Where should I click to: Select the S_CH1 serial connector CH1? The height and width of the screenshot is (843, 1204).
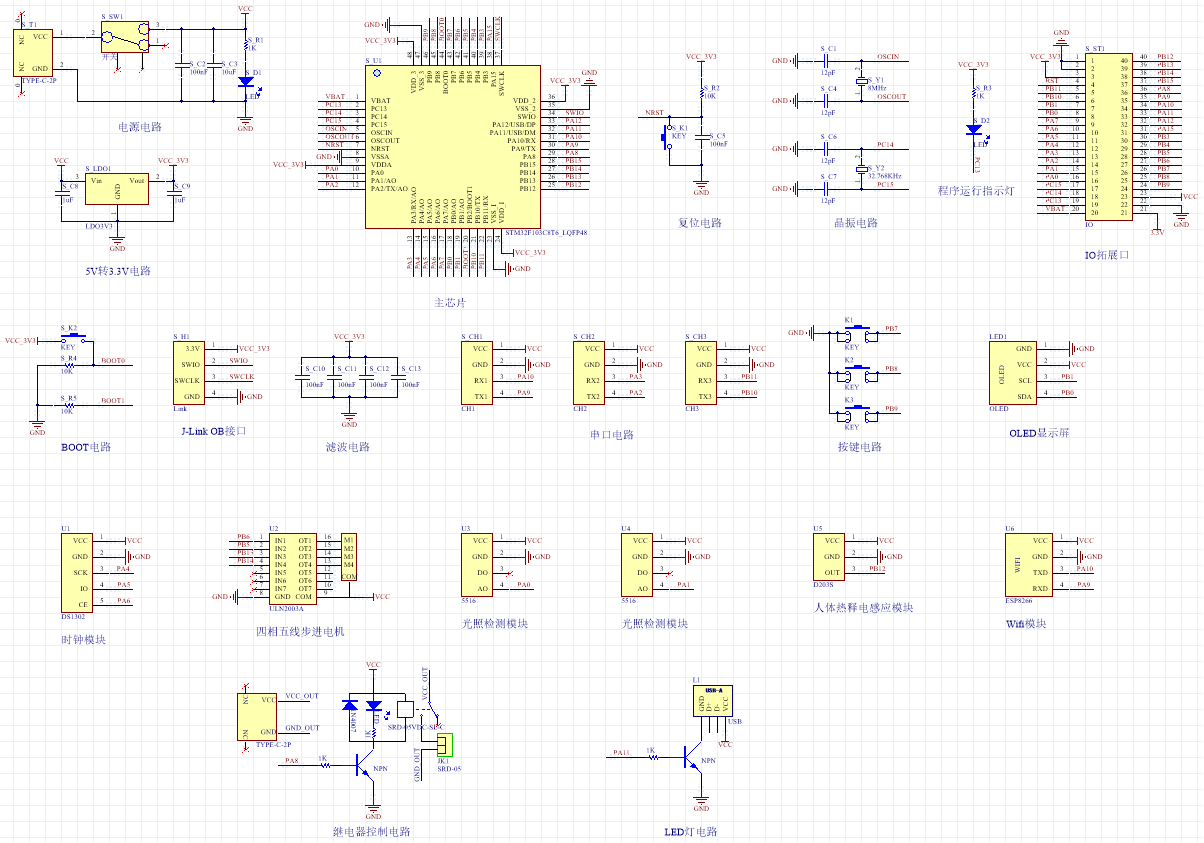click(x=479, y=372)
